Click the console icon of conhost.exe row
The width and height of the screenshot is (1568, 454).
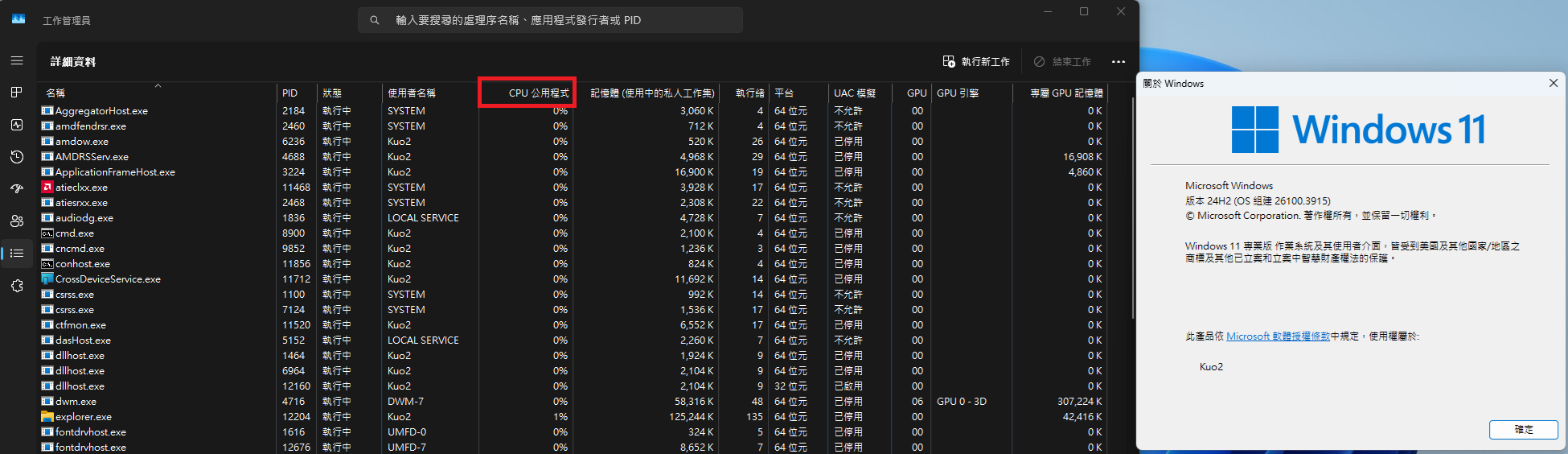(x=47, y=263)
